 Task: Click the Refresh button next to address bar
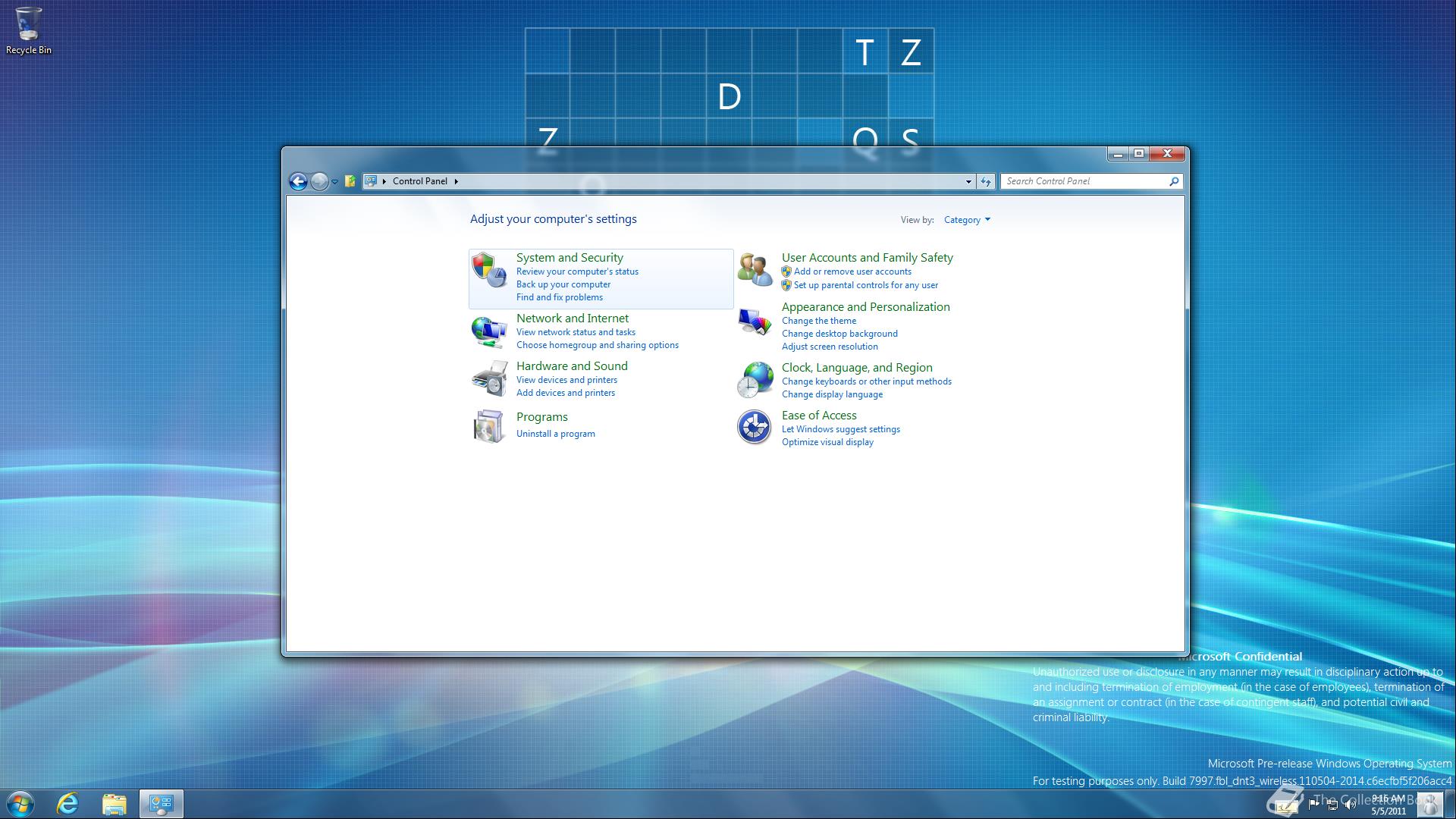(985, 181)
